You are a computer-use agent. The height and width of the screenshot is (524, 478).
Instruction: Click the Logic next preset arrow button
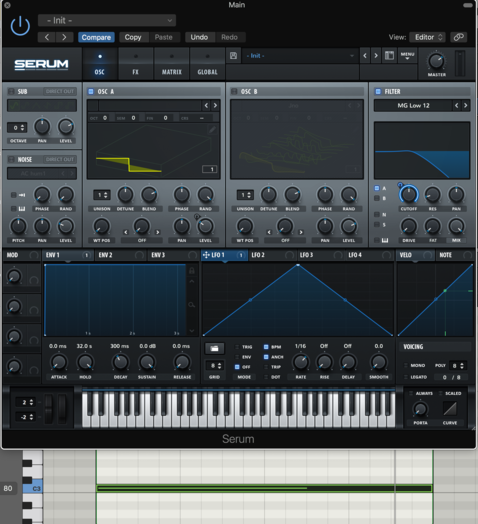click(64, 37)
